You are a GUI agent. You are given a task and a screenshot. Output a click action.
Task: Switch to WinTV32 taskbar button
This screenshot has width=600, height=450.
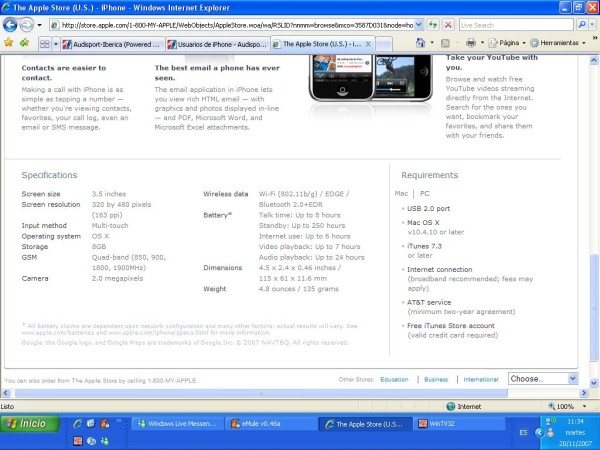click(459, 424)
